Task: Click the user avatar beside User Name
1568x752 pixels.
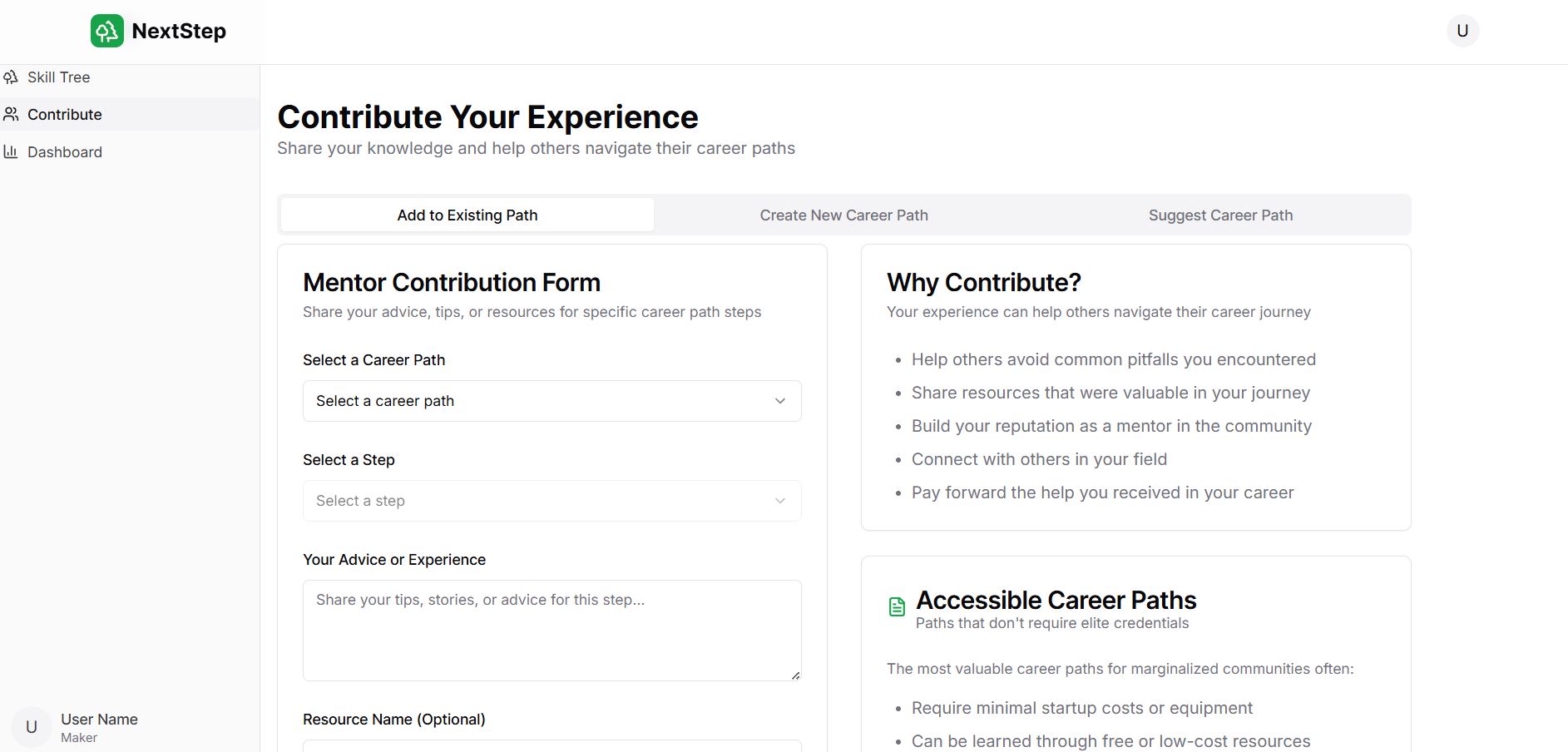Action: tap(32, 727)
